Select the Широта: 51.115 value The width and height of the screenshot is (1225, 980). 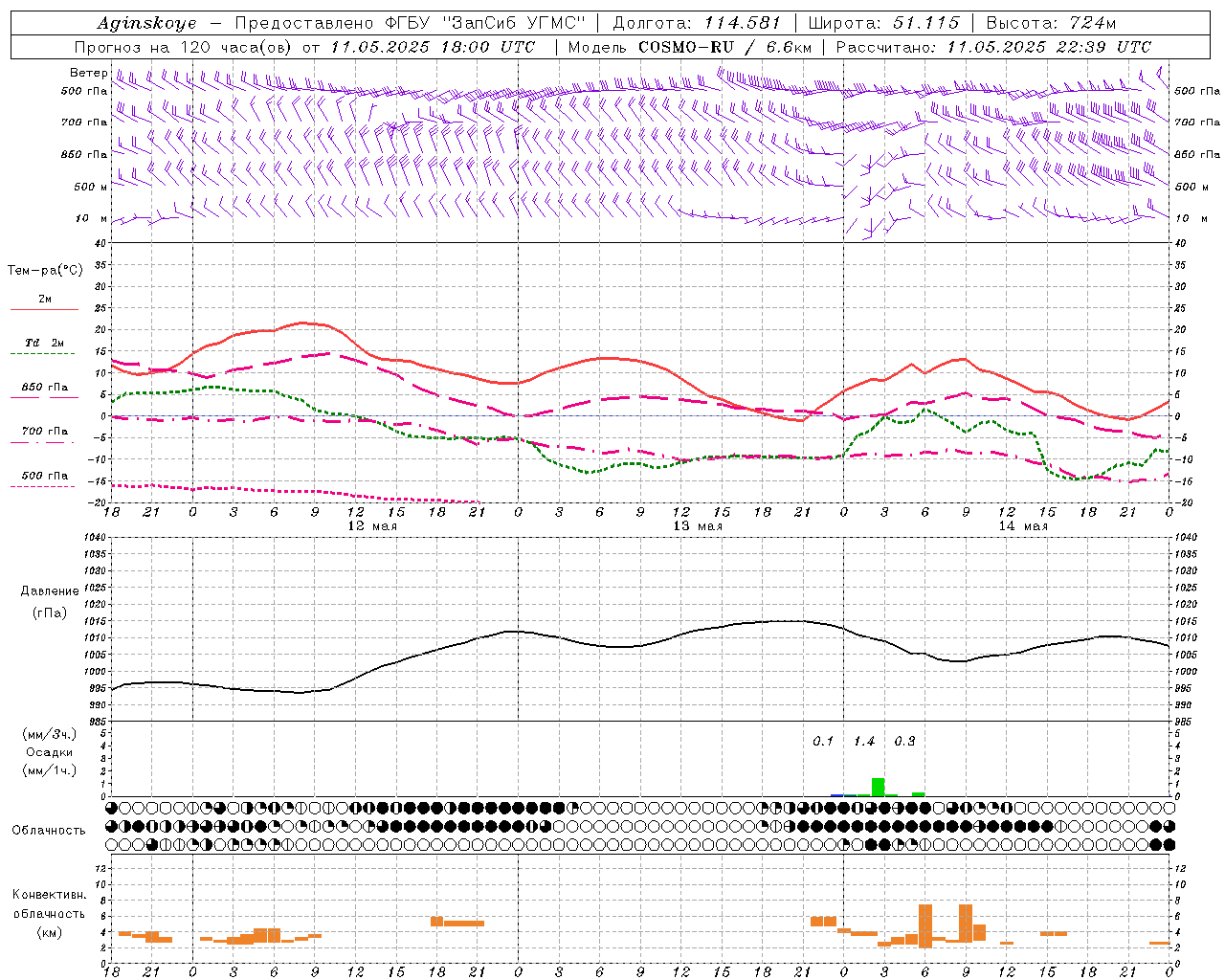[883, 23]
